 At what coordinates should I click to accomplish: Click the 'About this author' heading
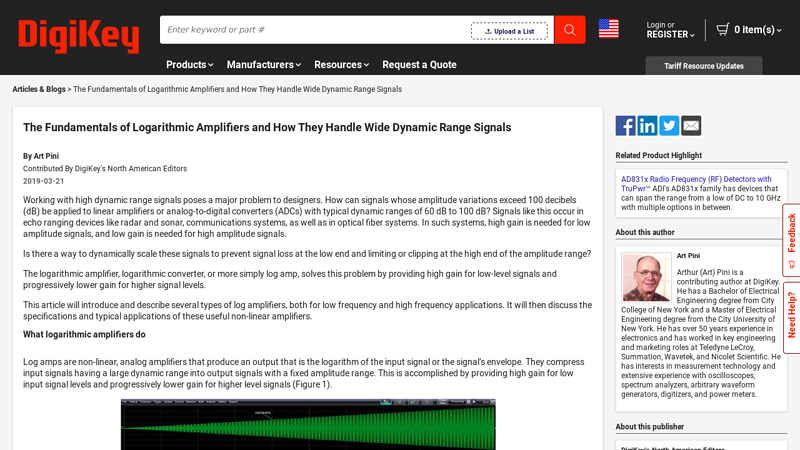click(x=645, y=232)
